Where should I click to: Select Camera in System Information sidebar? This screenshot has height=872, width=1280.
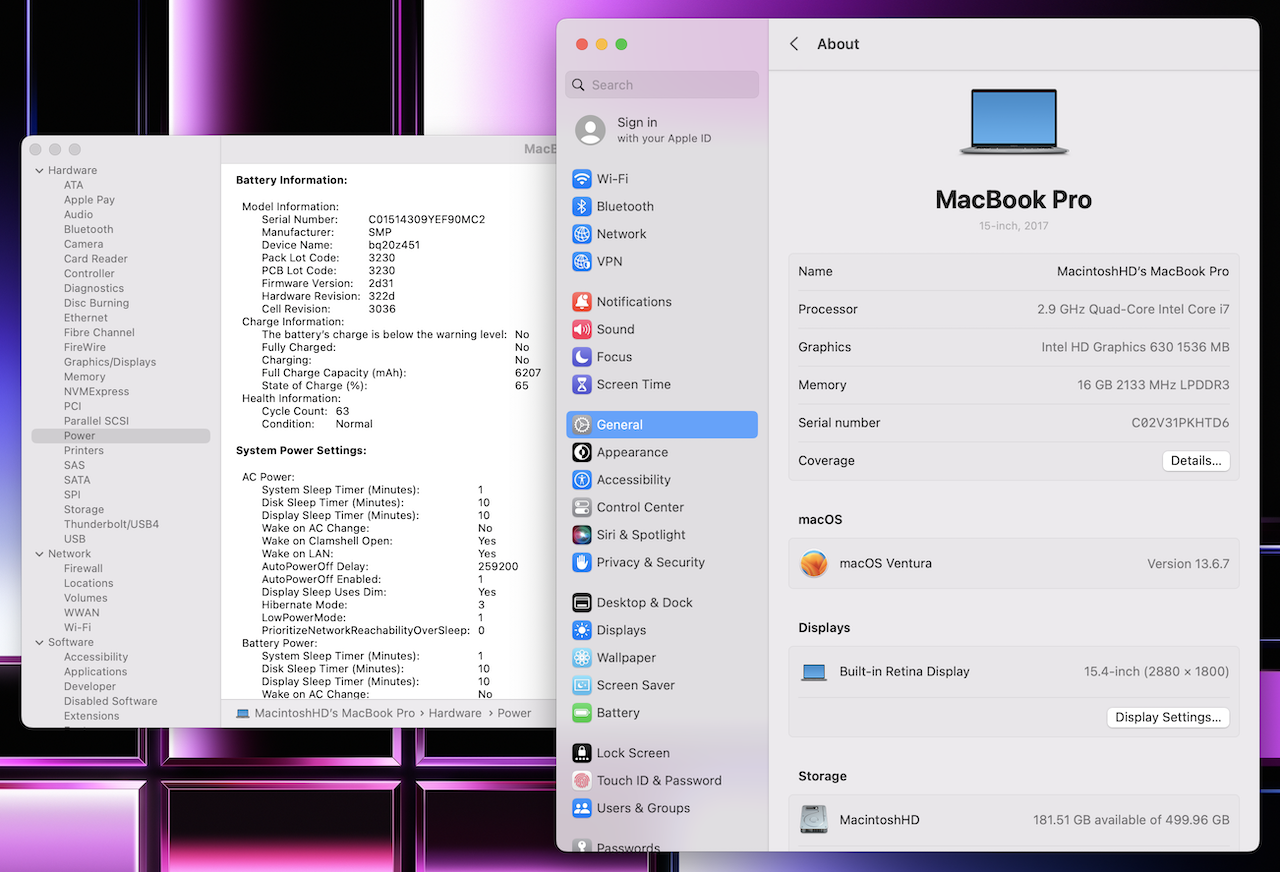click(x=84, y=244)
